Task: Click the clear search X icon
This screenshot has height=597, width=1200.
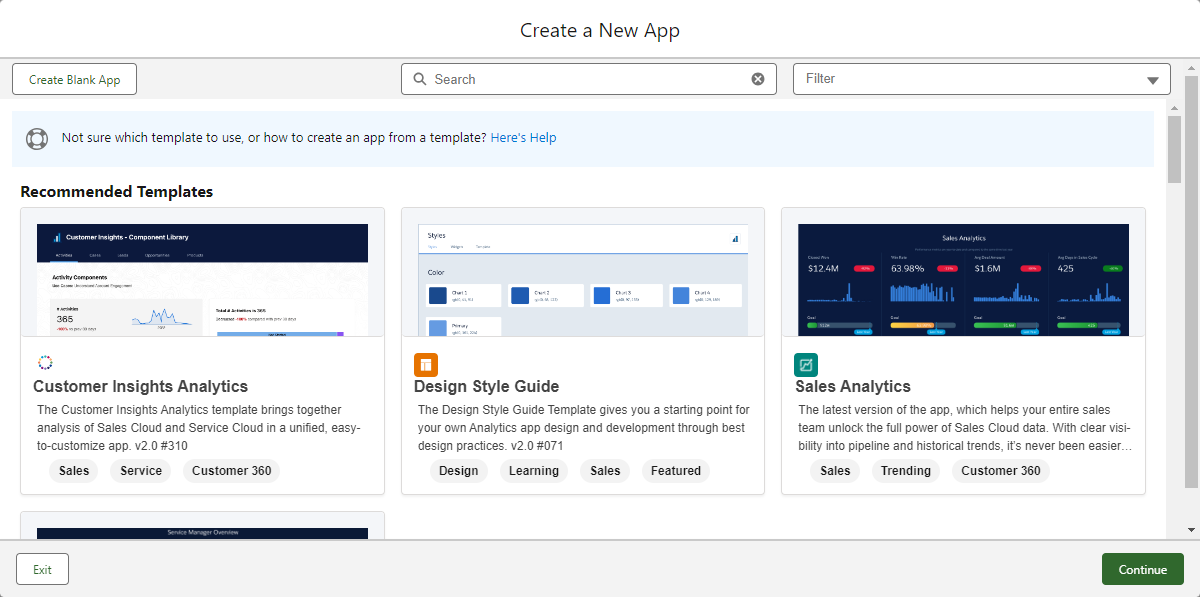Action: [758, 79]
